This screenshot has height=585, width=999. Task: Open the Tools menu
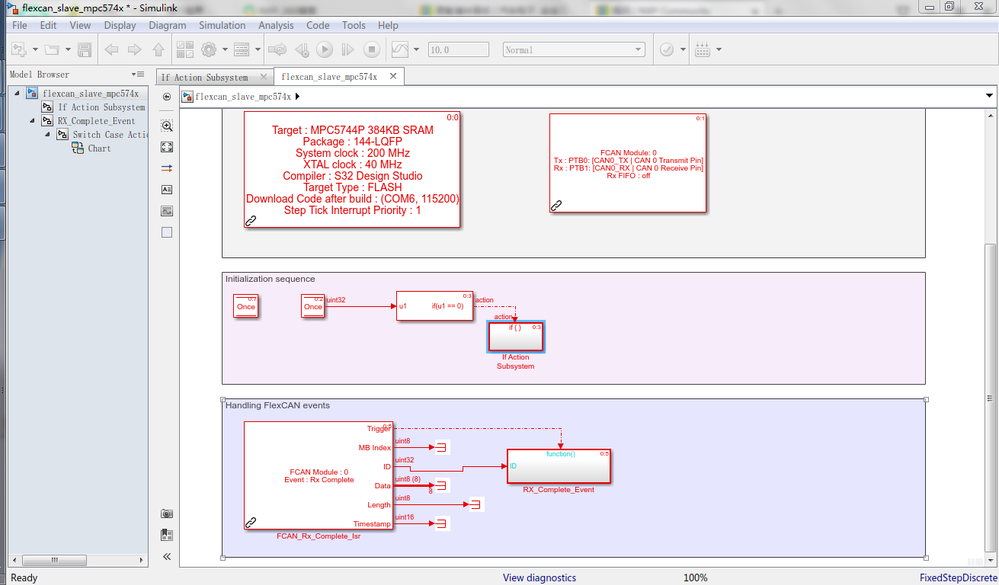click(x=354, y=25)
